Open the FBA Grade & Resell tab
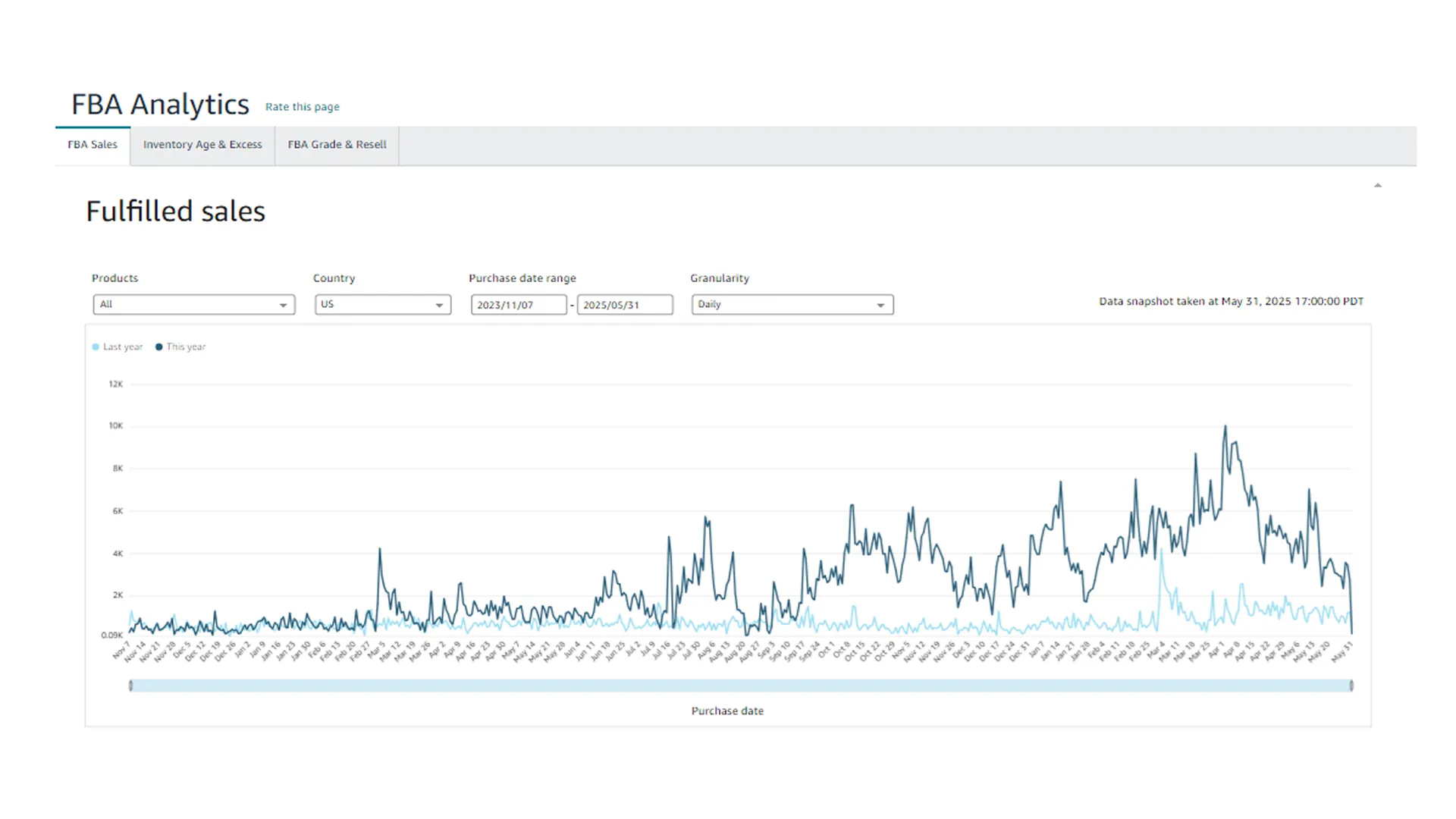 click(337, 145)
